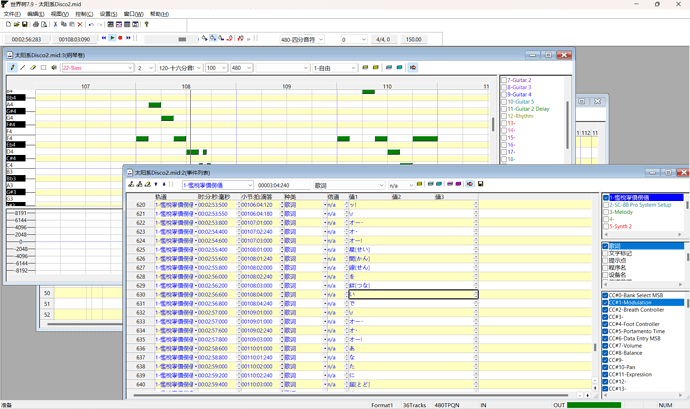Click the 4/4, 0 time signature button
Viewport: 690px width, 409px height.
click(x=383, y=39)
